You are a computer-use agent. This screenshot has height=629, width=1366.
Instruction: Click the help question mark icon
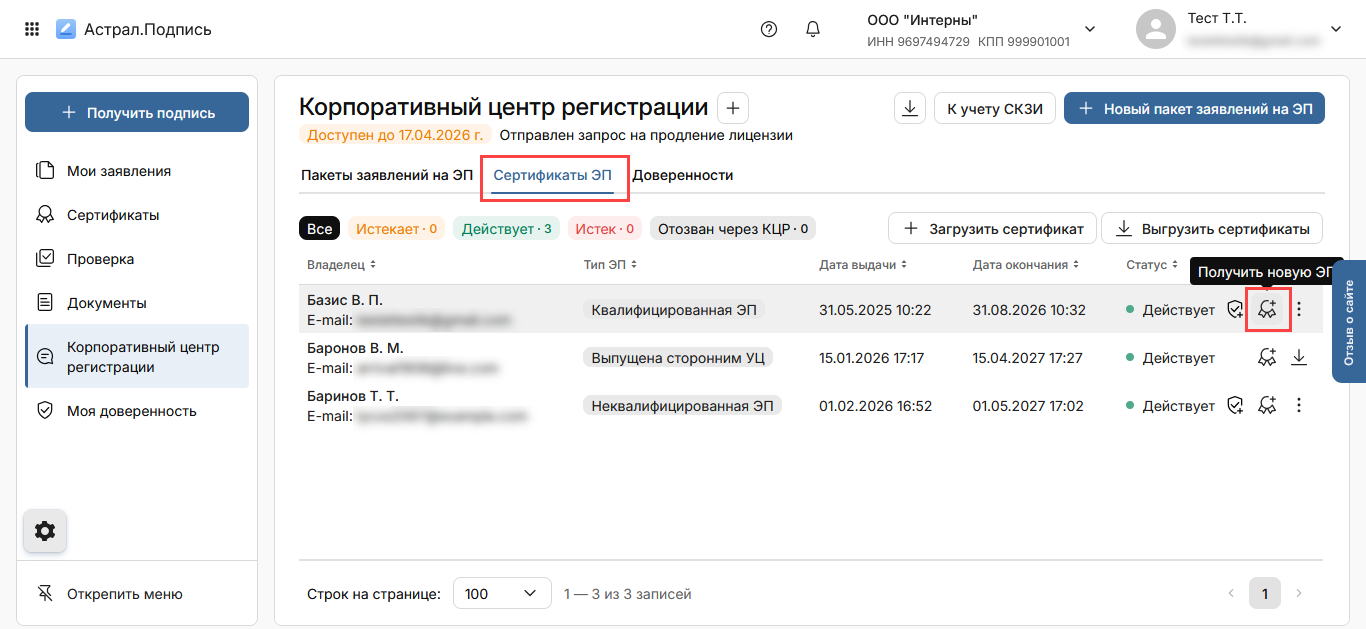[x=769, y=29]
